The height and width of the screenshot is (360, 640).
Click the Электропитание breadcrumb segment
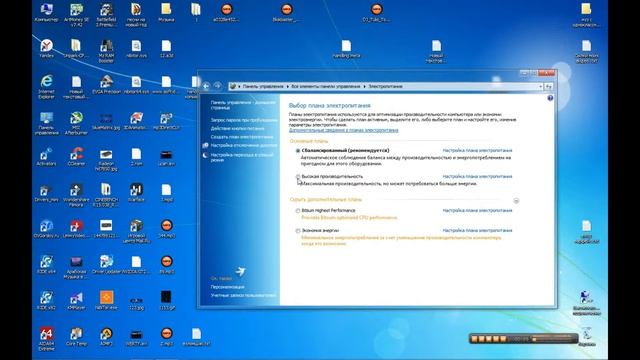coord(385,87)
